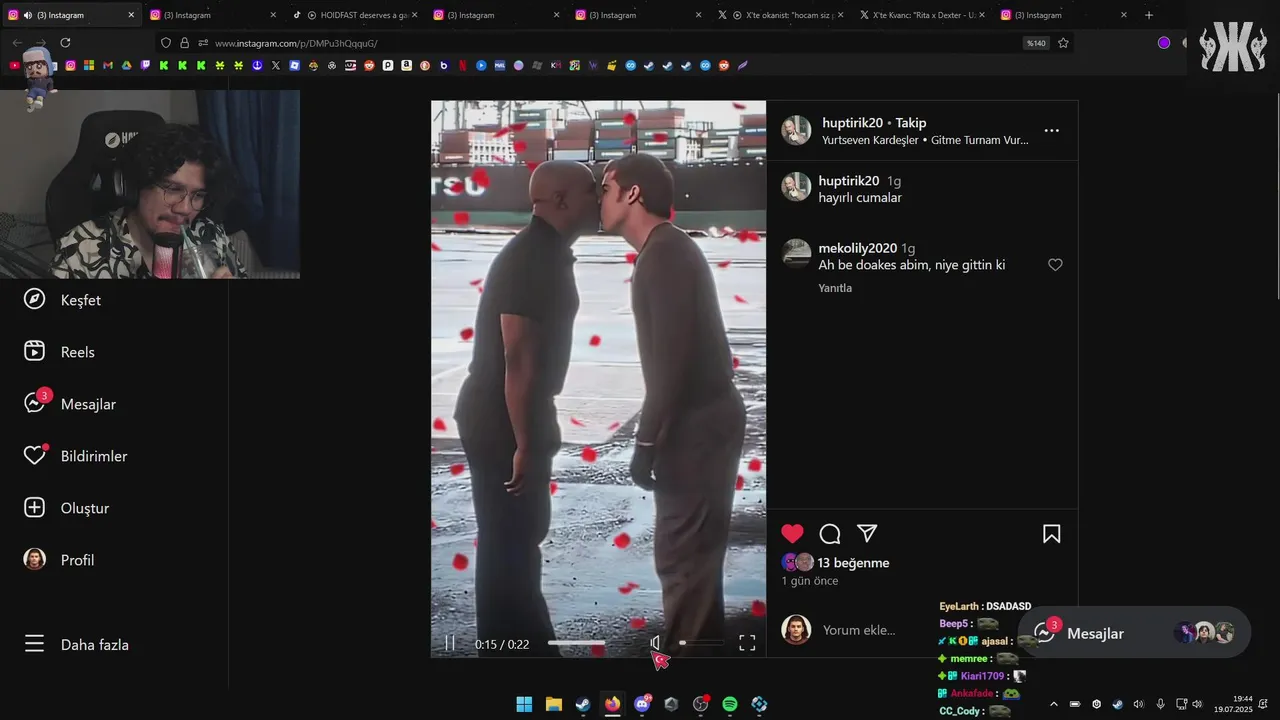Image resolution: width=1280 pixels, height=720 pixels.
Task: Open the Mesajlar messenger icon in sidebar
Action: coord(35,403)
